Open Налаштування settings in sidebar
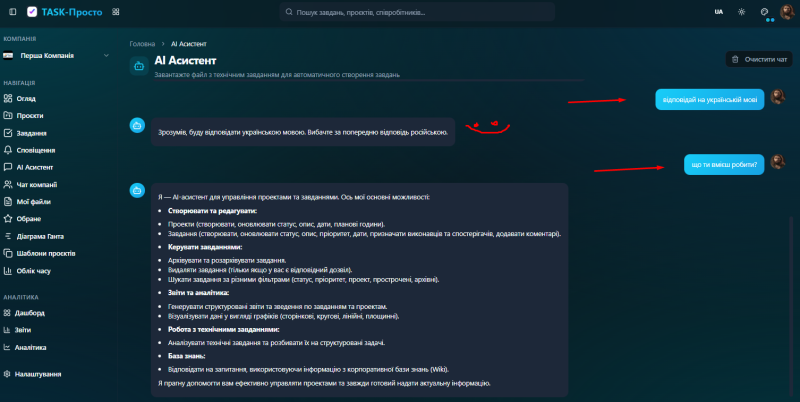This screenshot has width=800, height=402. 38,374
